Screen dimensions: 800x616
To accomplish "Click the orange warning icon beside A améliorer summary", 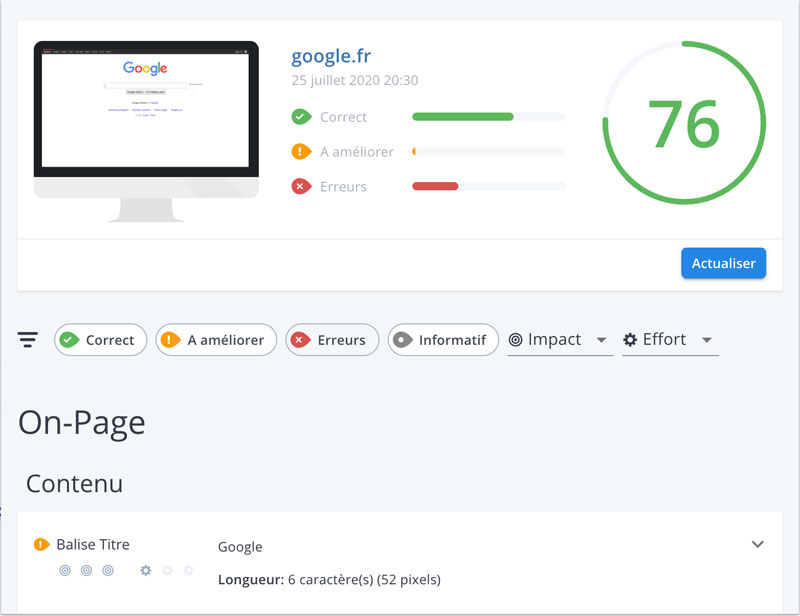I will coord(301,152).
